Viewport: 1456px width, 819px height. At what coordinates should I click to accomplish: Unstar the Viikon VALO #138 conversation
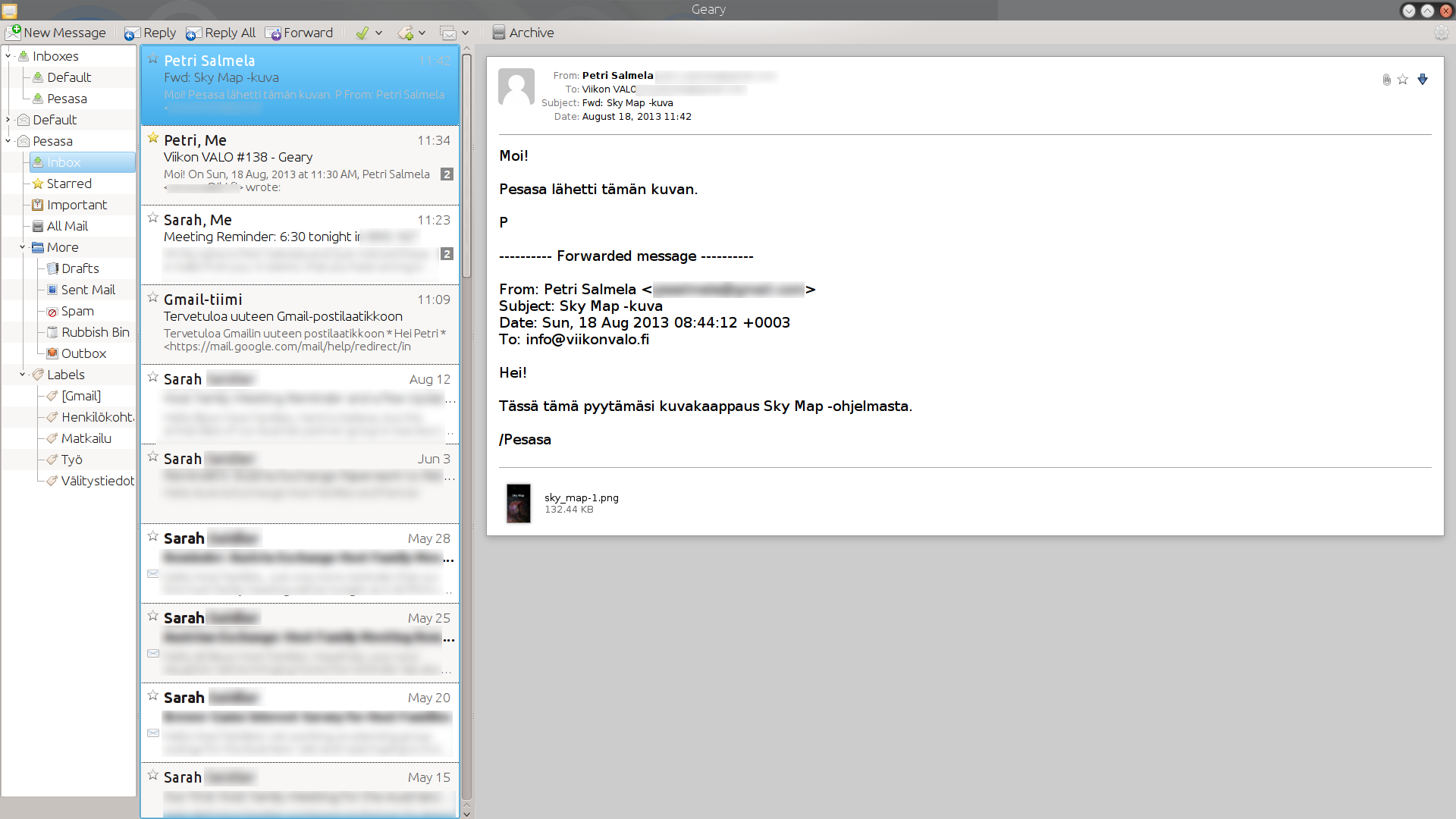[153, 138]
